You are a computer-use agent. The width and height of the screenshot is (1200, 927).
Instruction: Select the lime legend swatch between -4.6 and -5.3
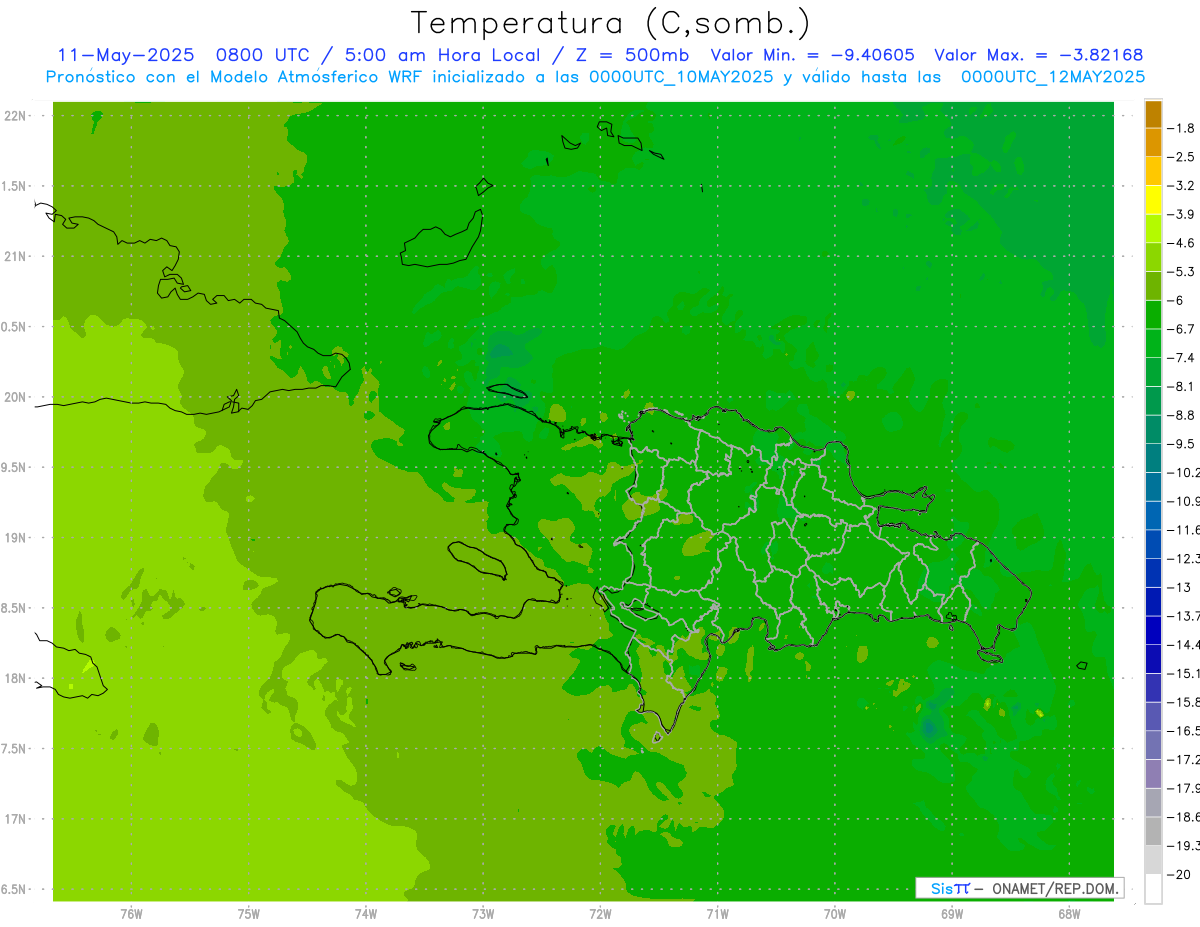1153,257
